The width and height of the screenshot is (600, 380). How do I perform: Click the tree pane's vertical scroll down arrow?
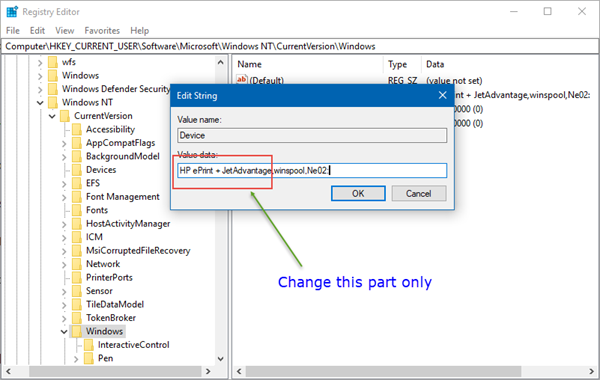pos(221,359)
